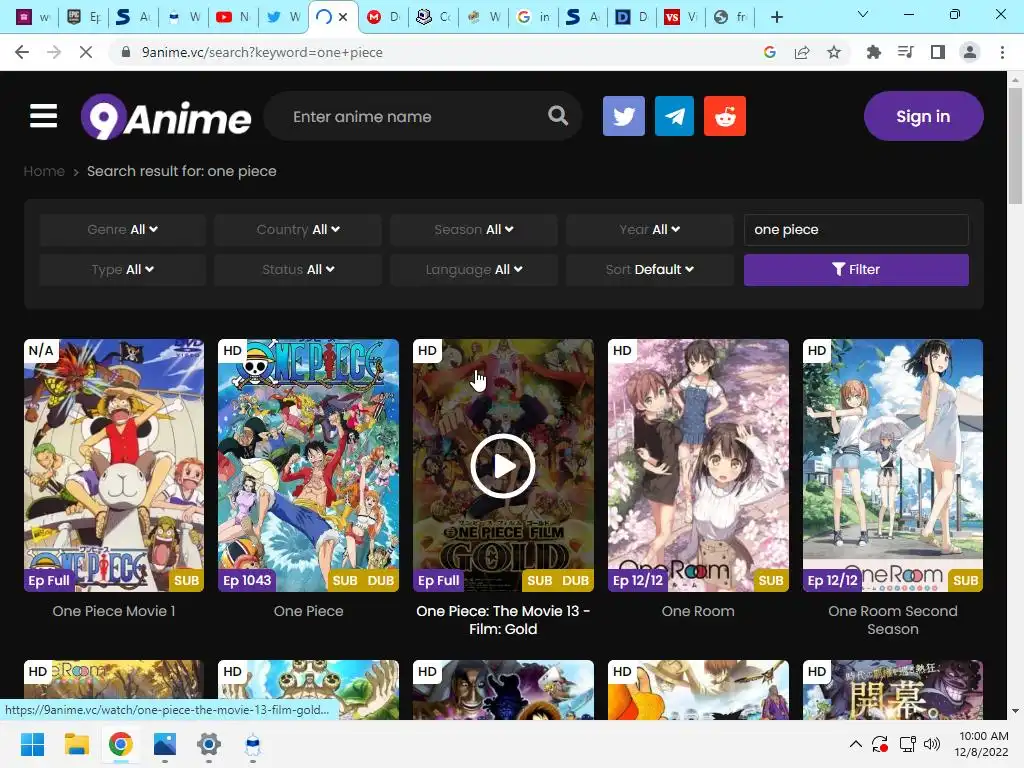Switch to the YouTube tab

[233, 17]
